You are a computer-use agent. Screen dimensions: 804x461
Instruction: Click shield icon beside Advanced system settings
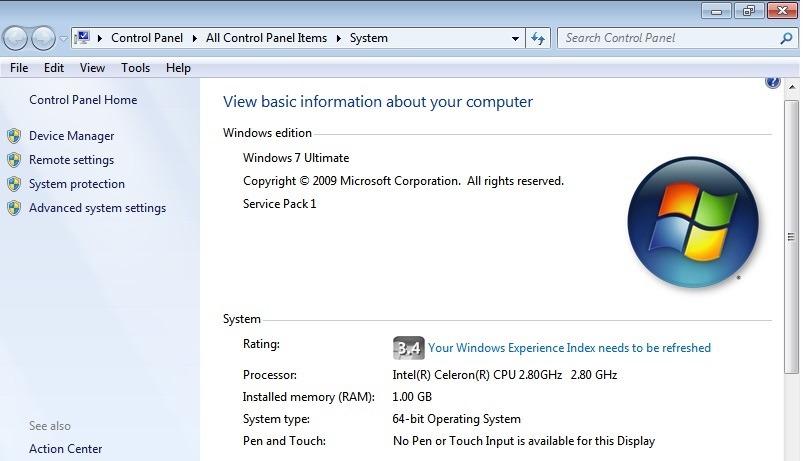(x=14, y=208)
